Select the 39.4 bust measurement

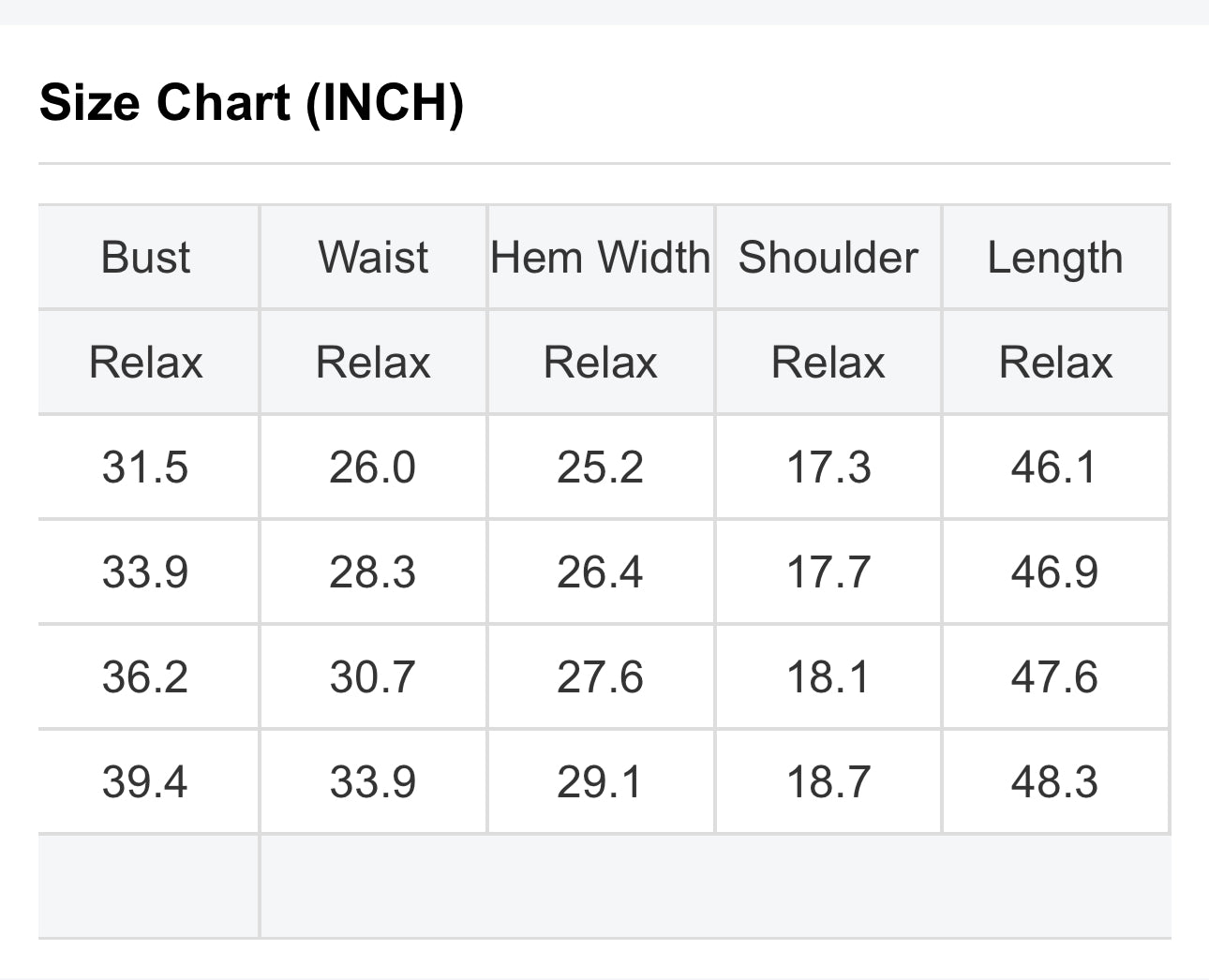point(145,781)
